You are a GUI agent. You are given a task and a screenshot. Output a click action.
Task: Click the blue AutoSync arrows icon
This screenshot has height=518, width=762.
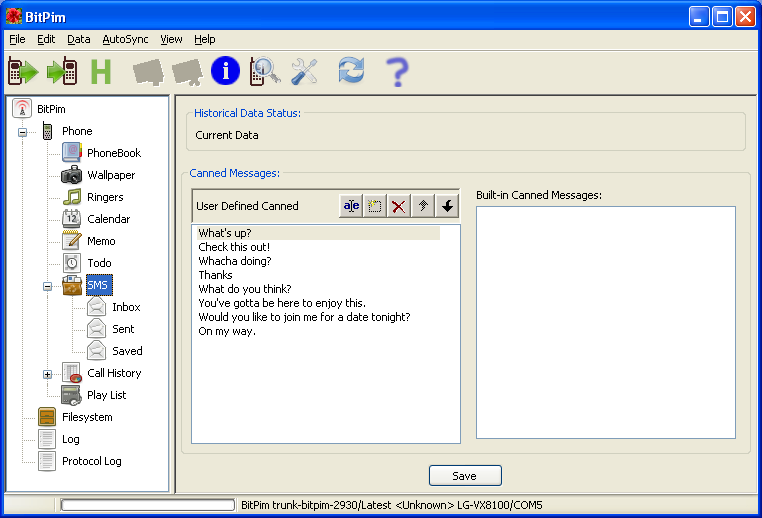click(351, 70)
